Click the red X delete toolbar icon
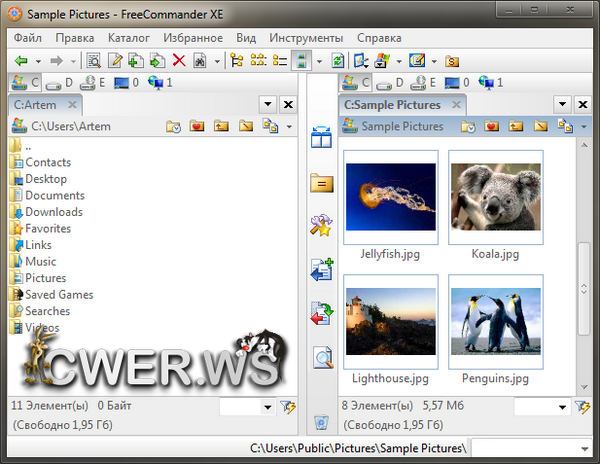Viewport: 600px width, 464px height. [179, 61]
